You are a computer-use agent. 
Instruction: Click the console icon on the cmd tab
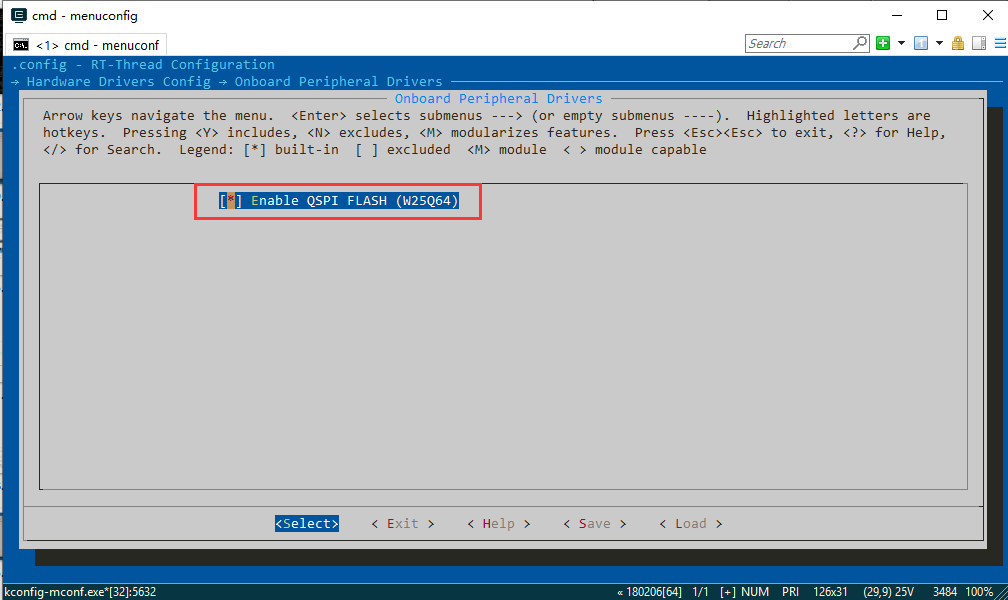[x=20, y=45]
